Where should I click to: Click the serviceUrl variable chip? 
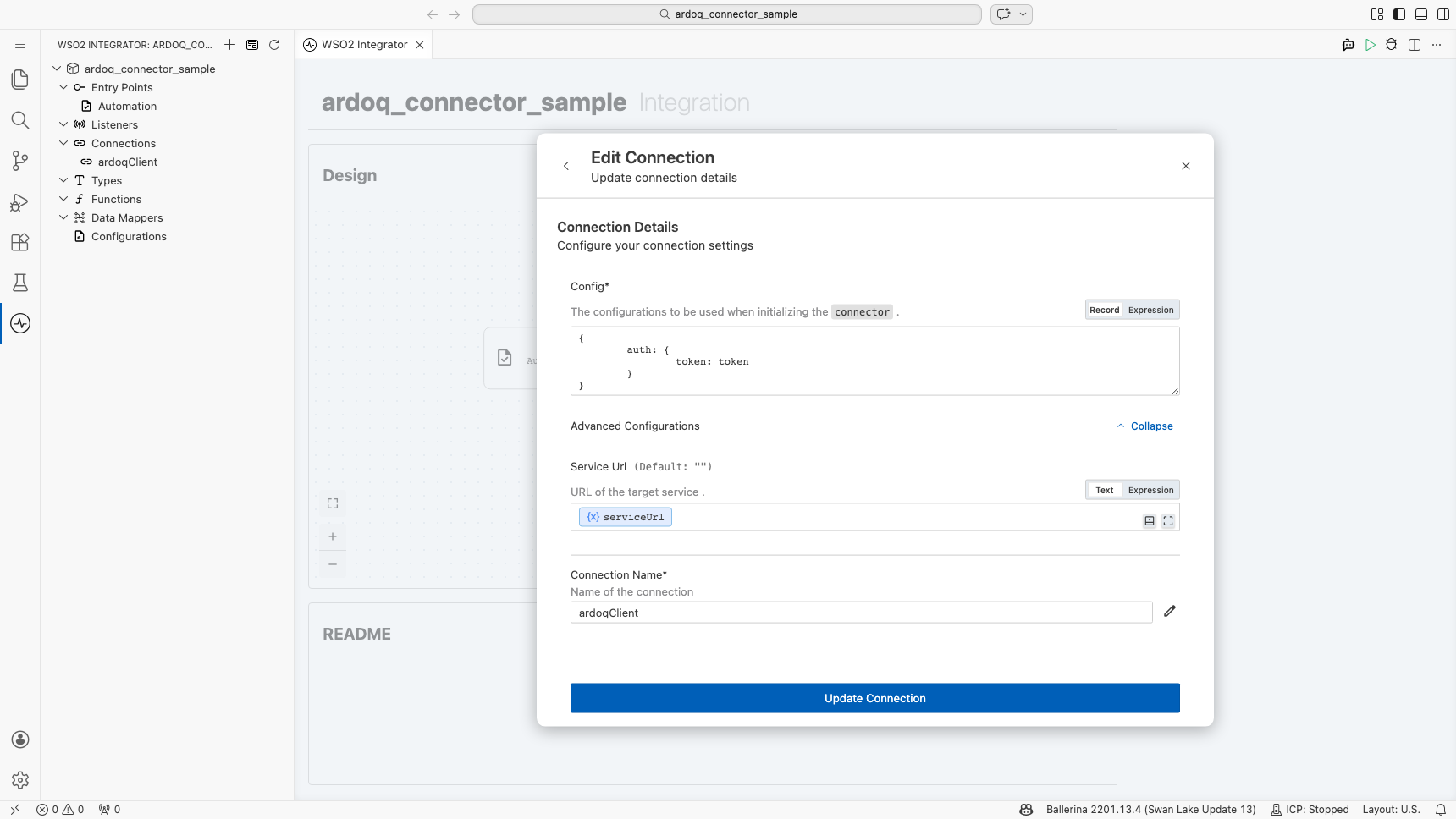coord(626,517)
